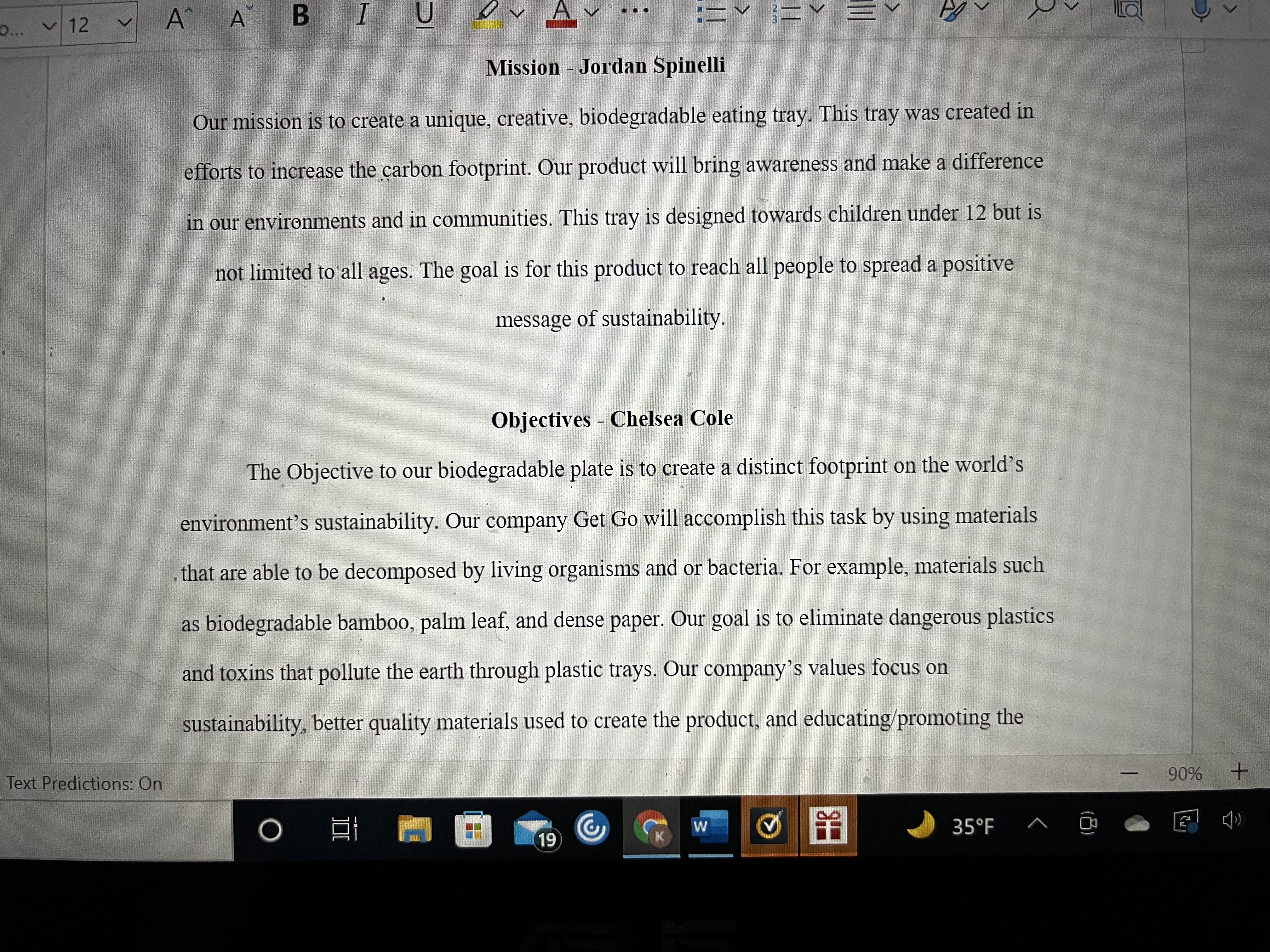This screenshot has width=1270, height=952.
Task: Open Task View on taskbar
Action: [x=345, y=829]
